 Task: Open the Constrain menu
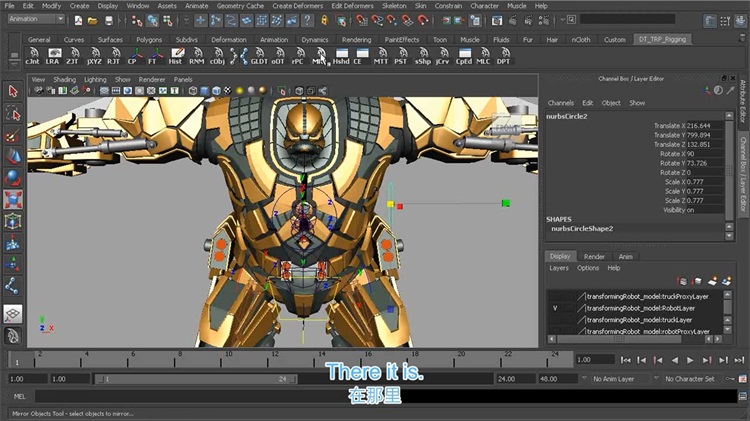click(448, 6)
